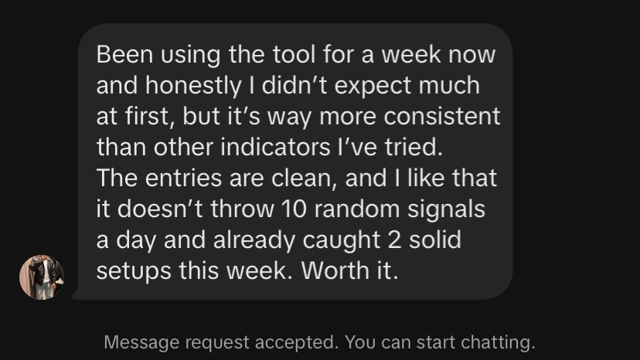Click the word 'caught' in the message

(x=341, y=240)
